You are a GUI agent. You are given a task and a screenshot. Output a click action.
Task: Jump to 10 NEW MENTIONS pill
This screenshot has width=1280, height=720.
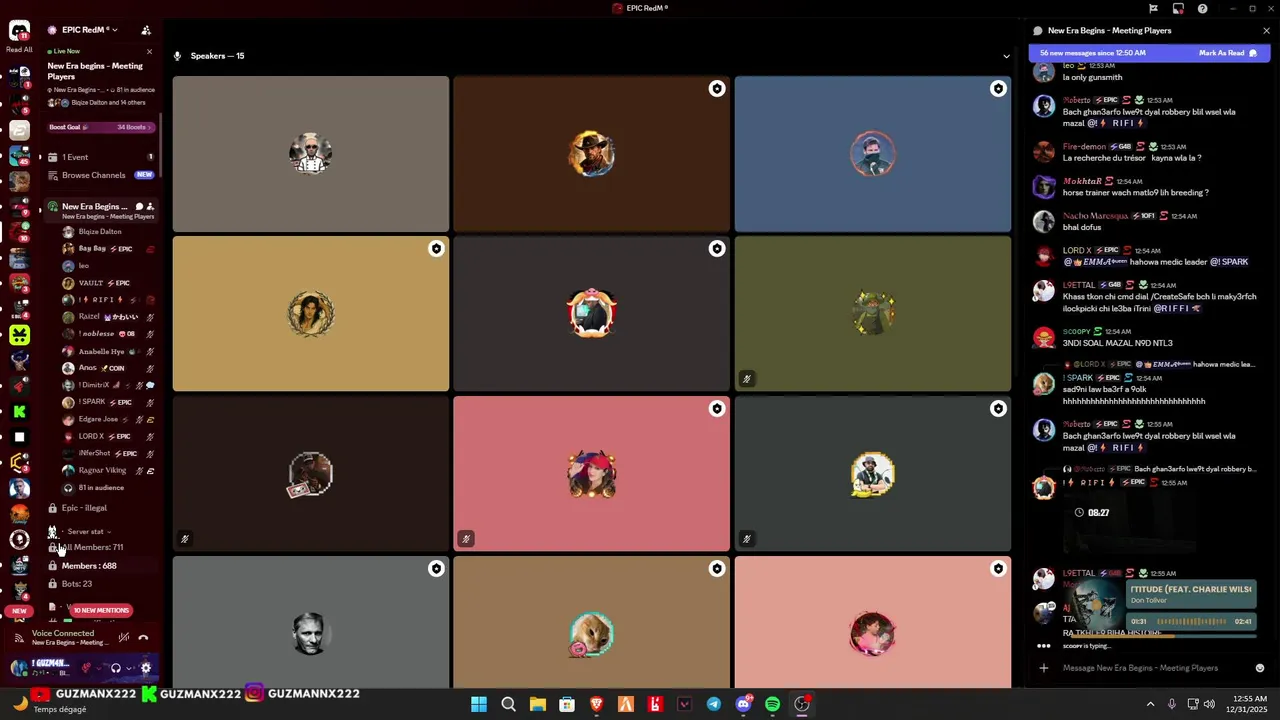[x=101, y=610]
